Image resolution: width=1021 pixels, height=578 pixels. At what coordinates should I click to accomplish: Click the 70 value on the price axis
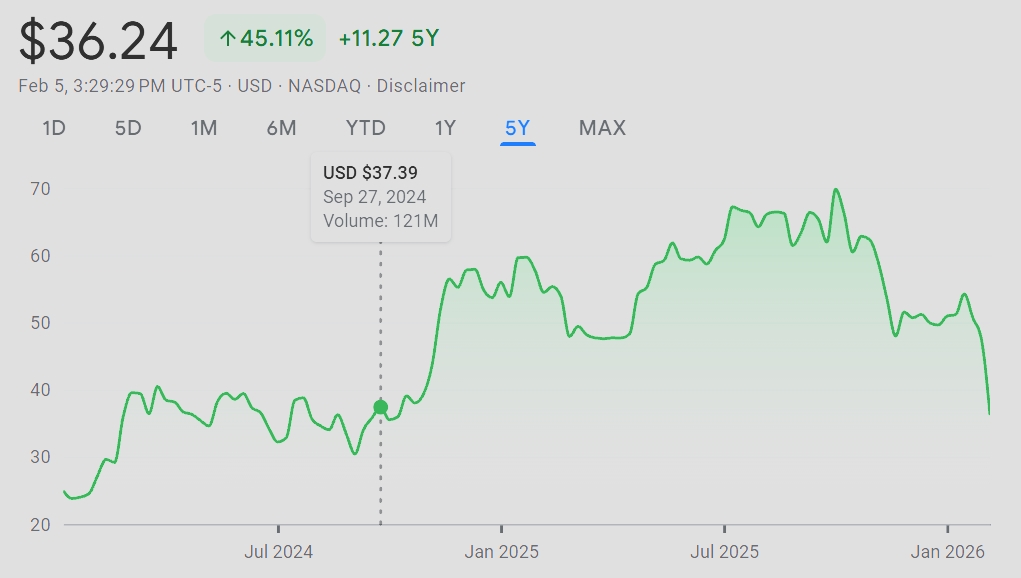click(40, 188)
